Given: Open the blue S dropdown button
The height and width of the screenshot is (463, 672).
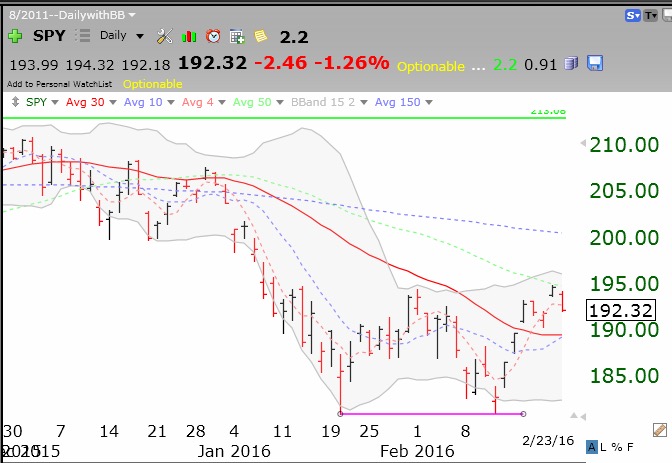Looking at the screenshot, I should coord(633,16).
